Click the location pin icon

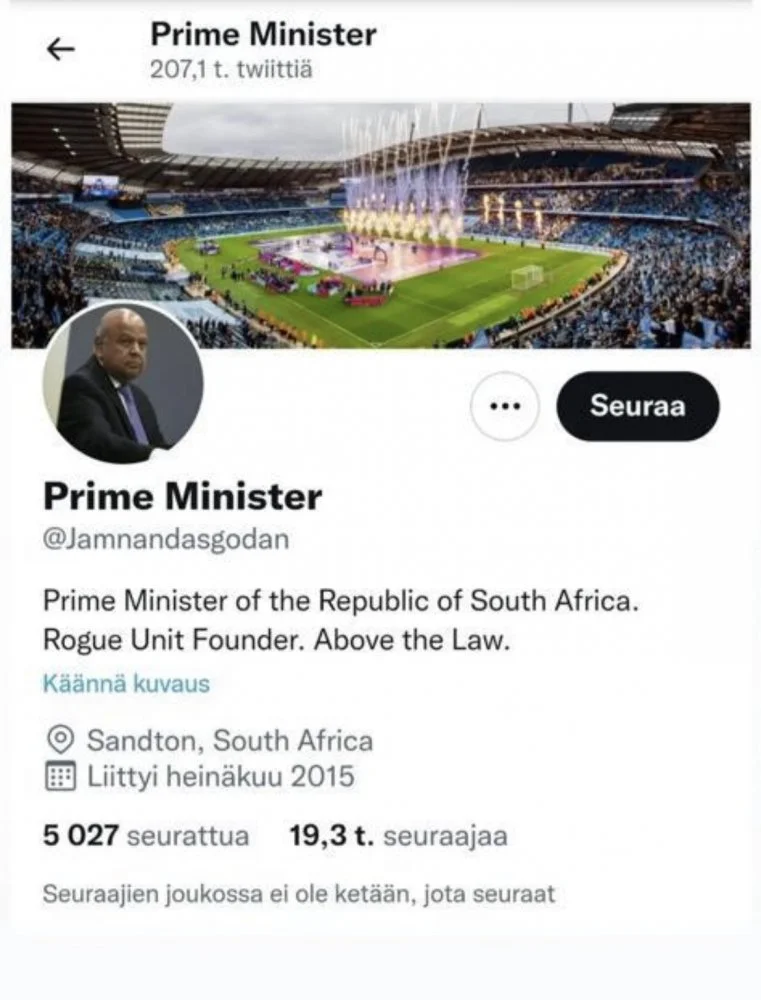tap(61, 740)
